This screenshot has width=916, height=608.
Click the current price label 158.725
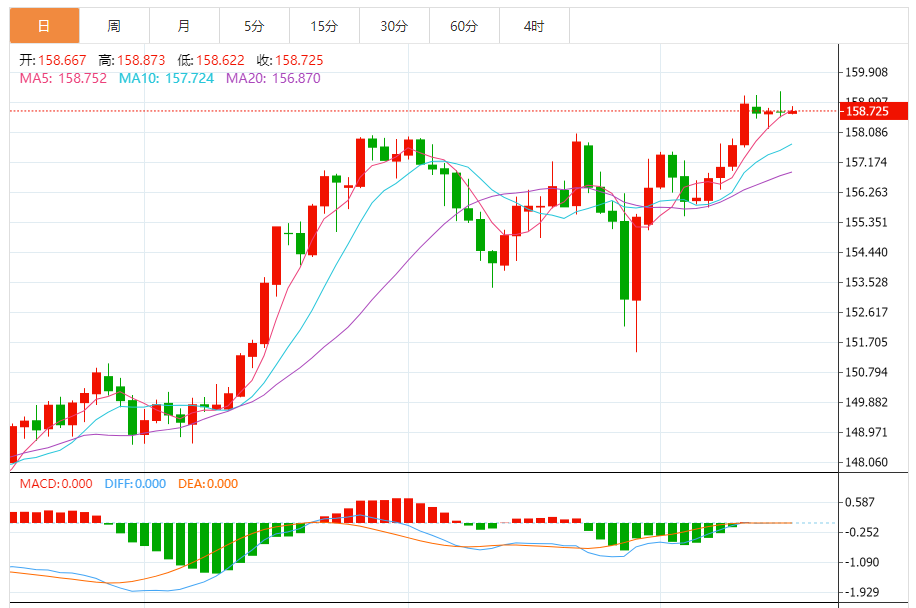click(x=873, y=111)
